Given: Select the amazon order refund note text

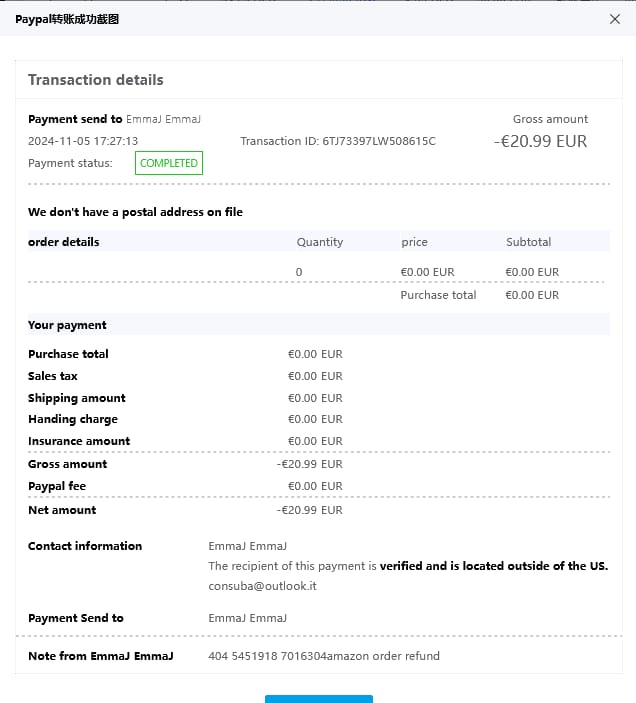Looking at the screenshot, I should coord(324,656).
